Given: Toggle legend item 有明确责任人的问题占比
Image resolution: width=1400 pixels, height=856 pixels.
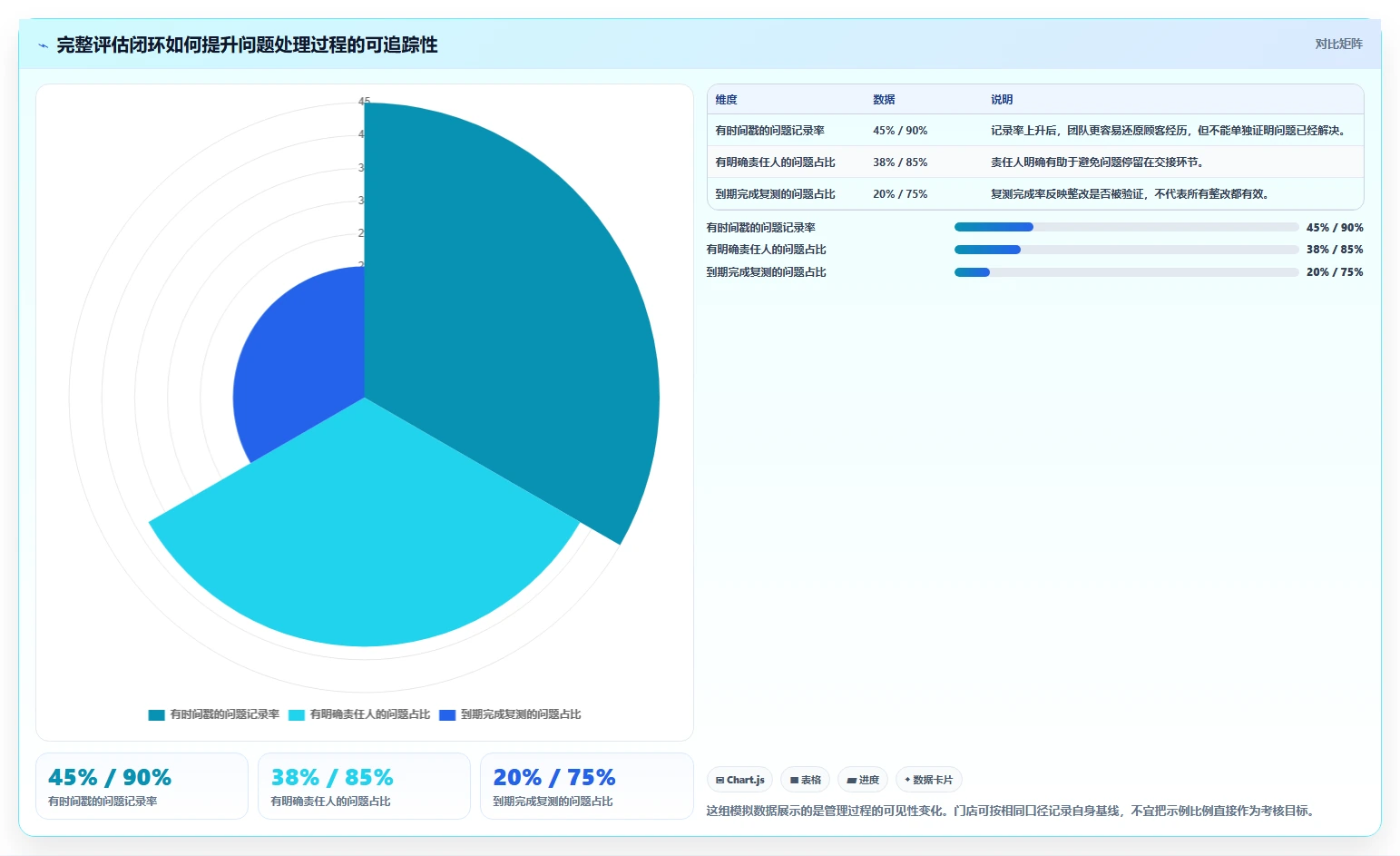Looking at the screenshot, I should point(359,714).
